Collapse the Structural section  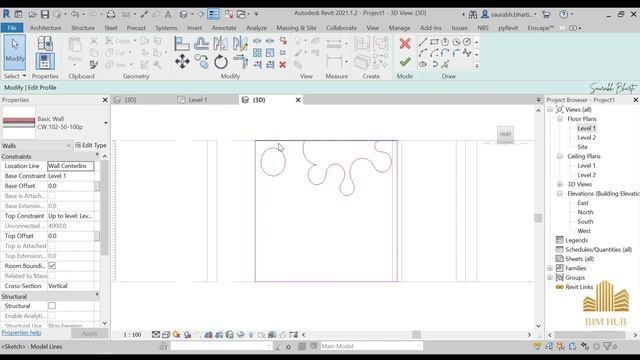(97, 295)
